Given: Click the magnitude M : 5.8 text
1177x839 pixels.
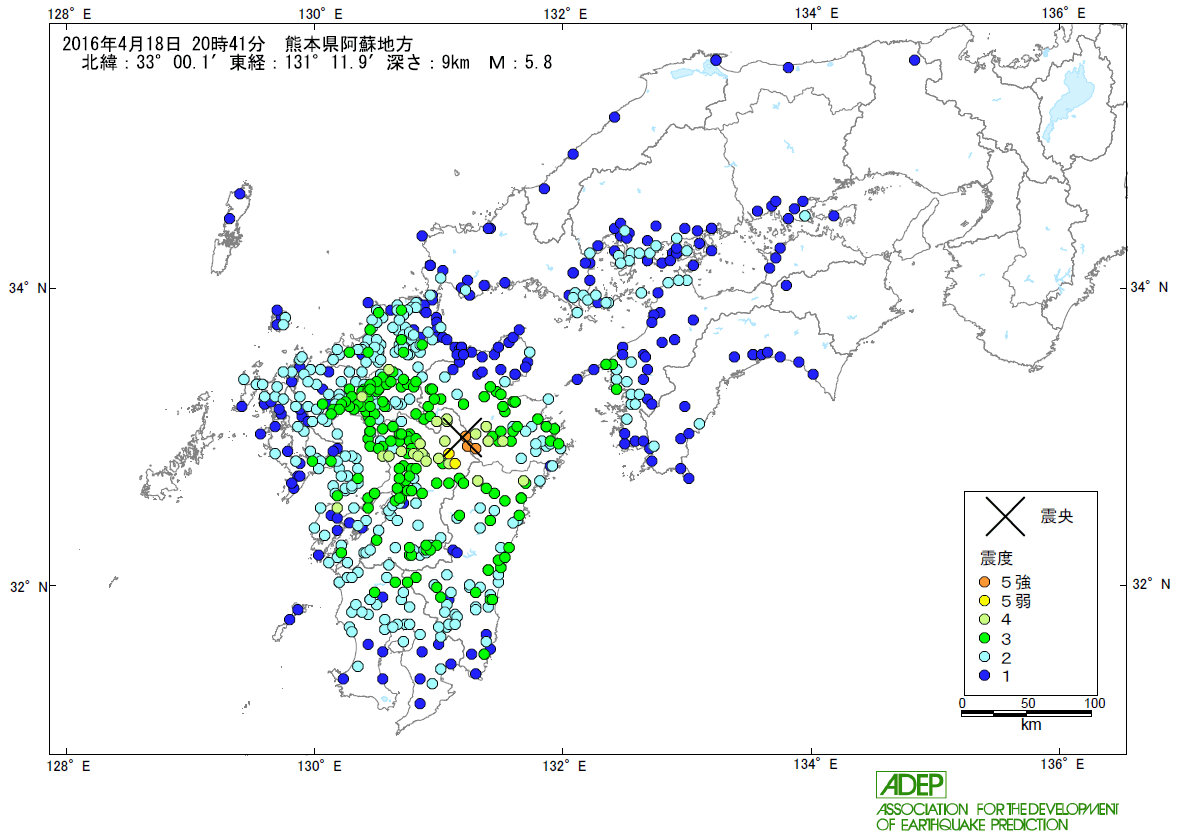Looking at the screenshot, I should pos(520,63).
